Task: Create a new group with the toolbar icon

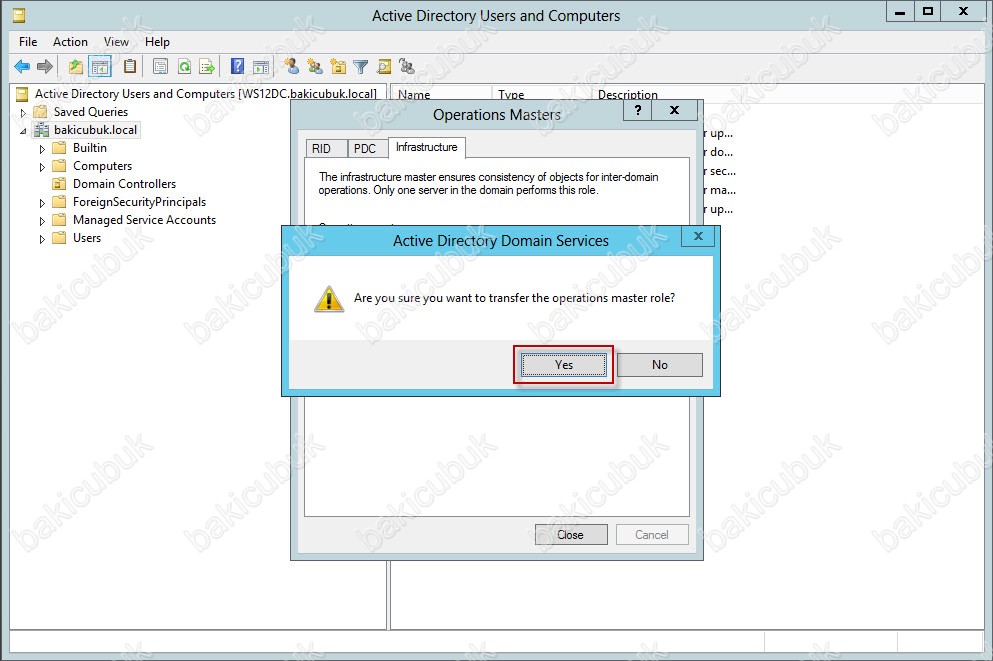Action: pyautogui.click(x=315, y=66)
